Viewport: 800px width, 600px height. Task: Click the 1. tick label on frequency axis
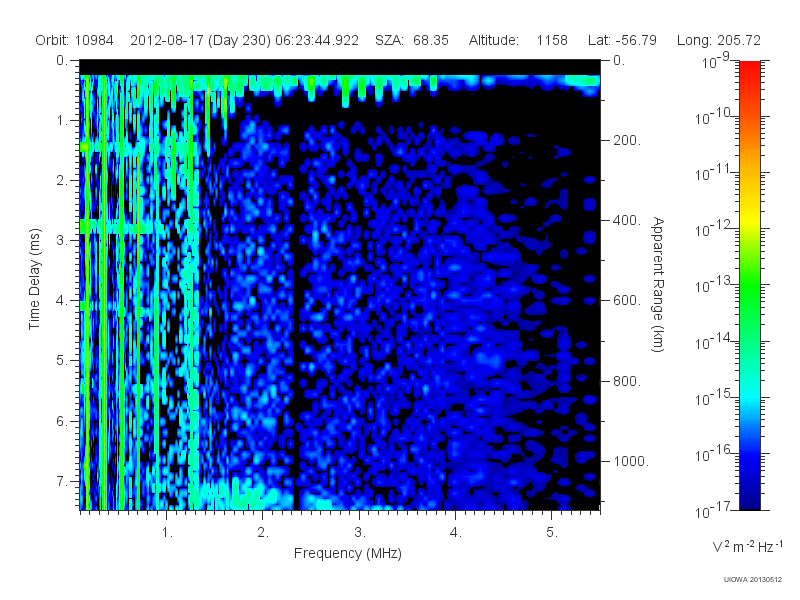[x=167, y=533]
